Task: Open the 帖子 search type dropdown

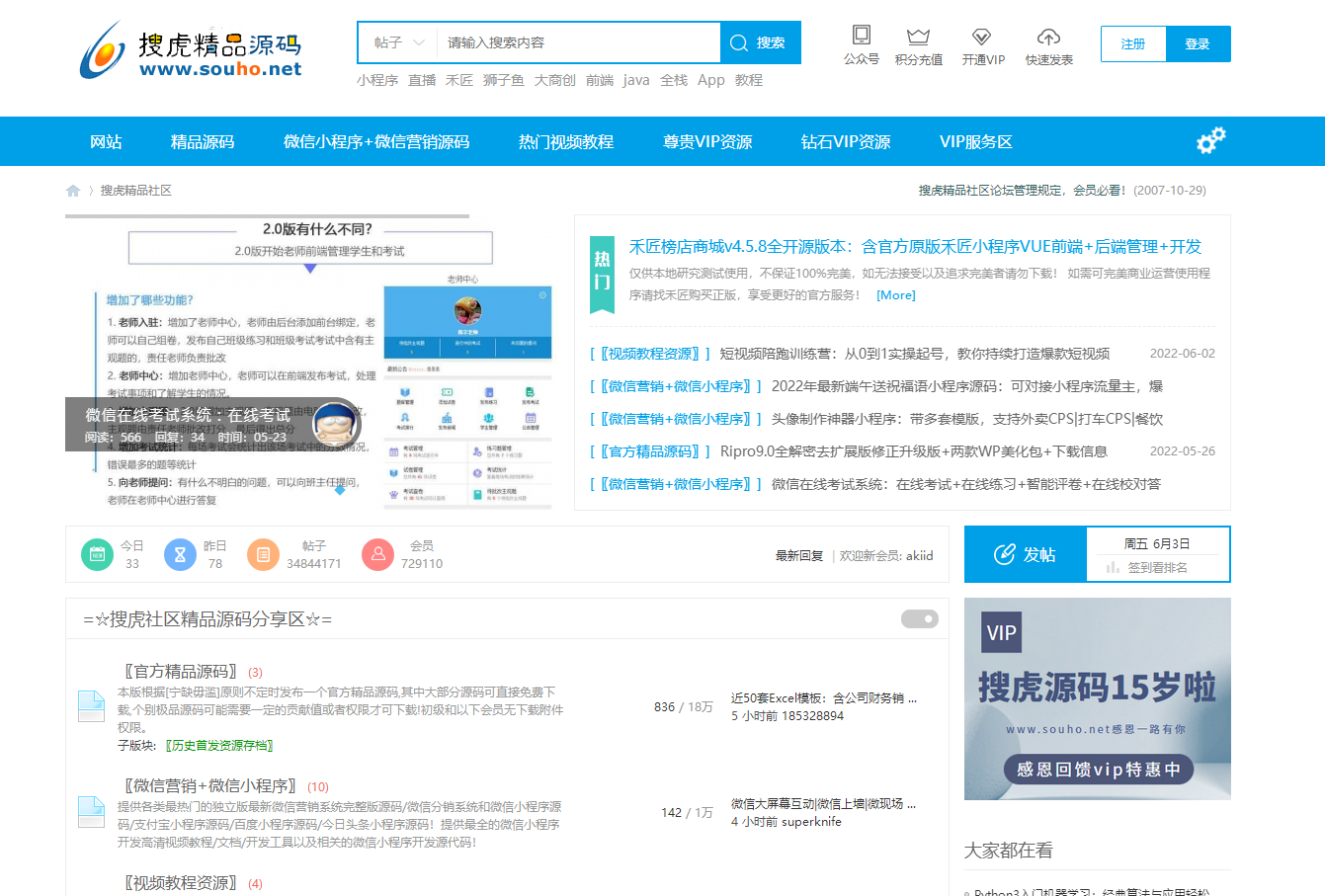Action: (x=398, y=42)
